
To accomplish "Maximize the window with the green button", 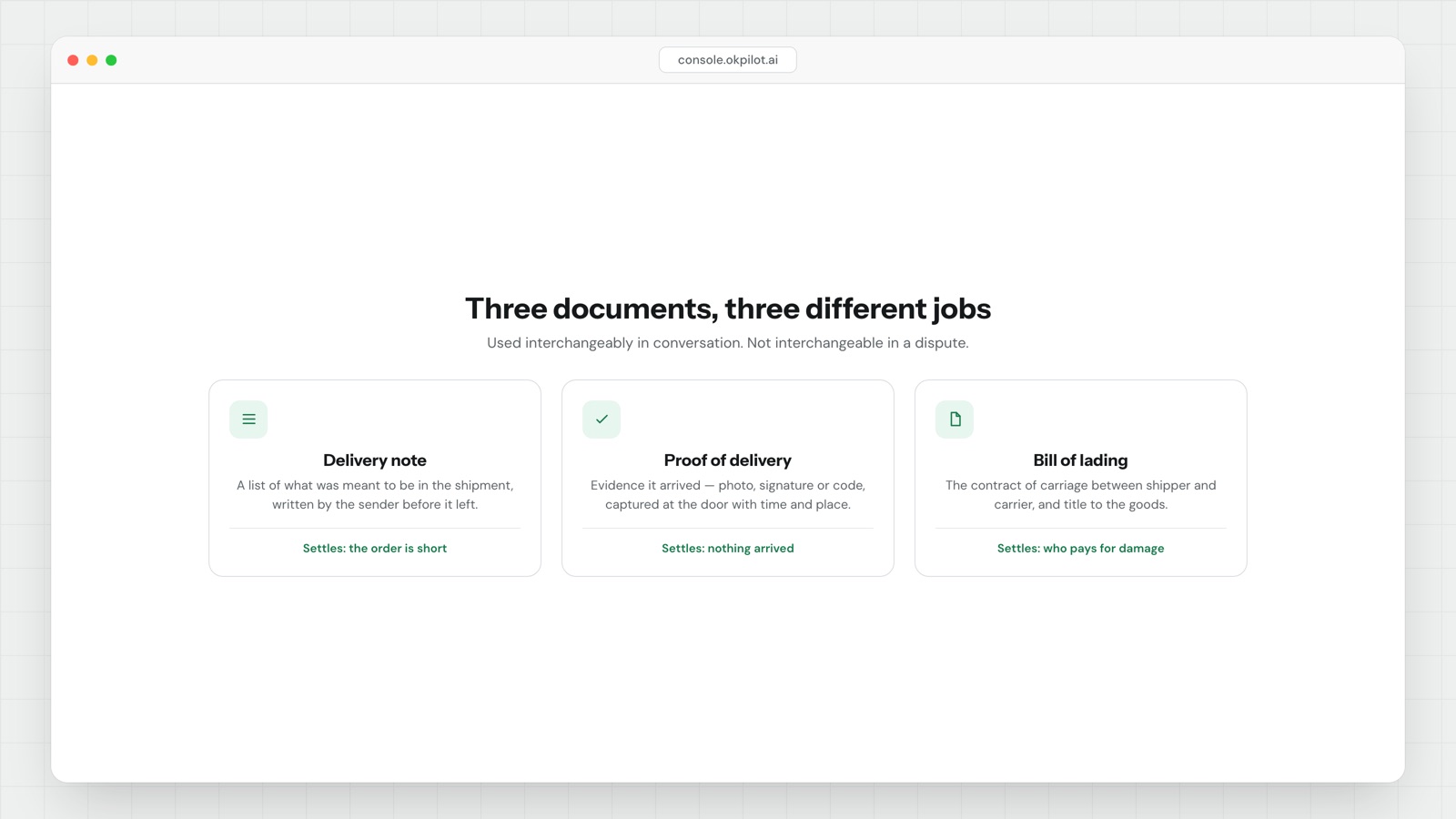I will pyautogui.click(x=111, y=60).
